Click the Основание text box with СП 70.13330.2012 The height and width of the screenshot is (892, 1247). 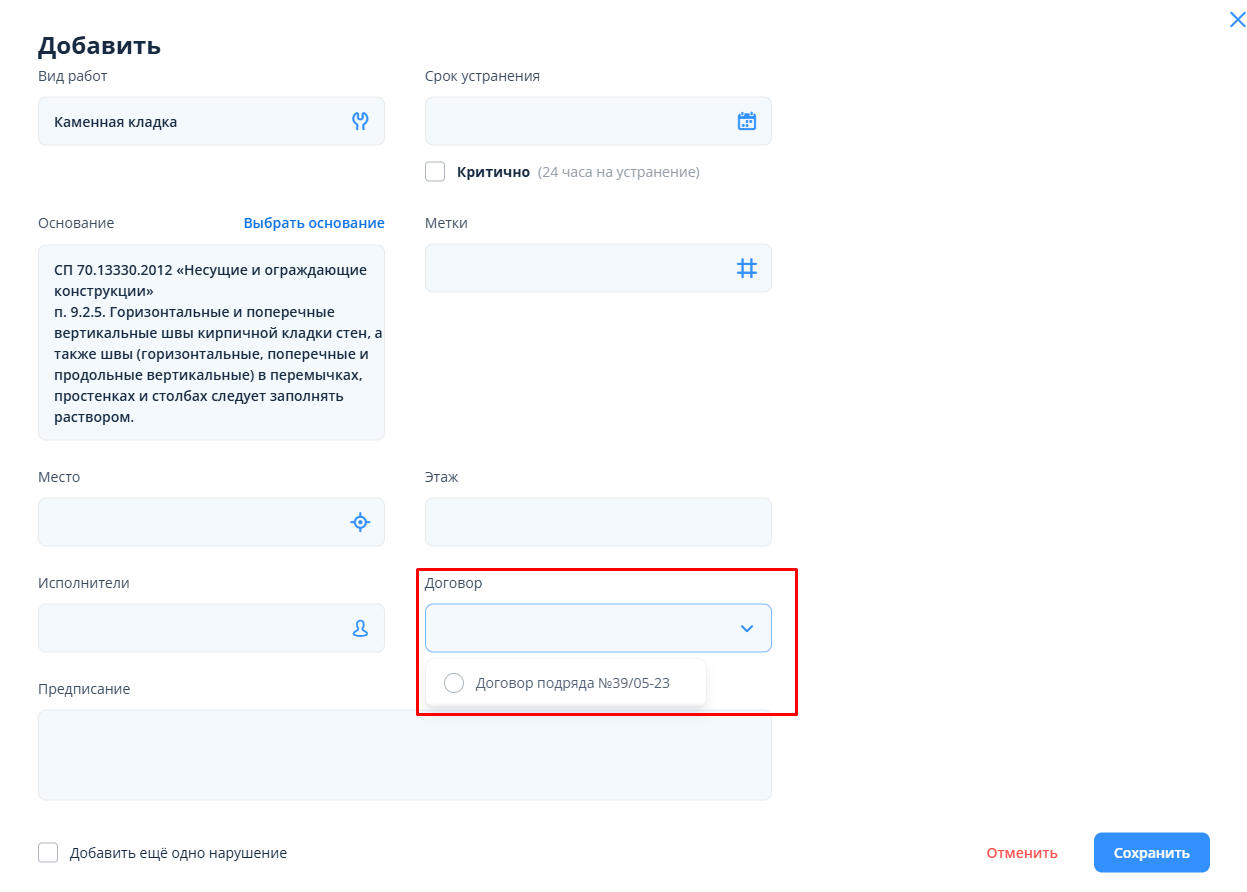click(210, 342)
